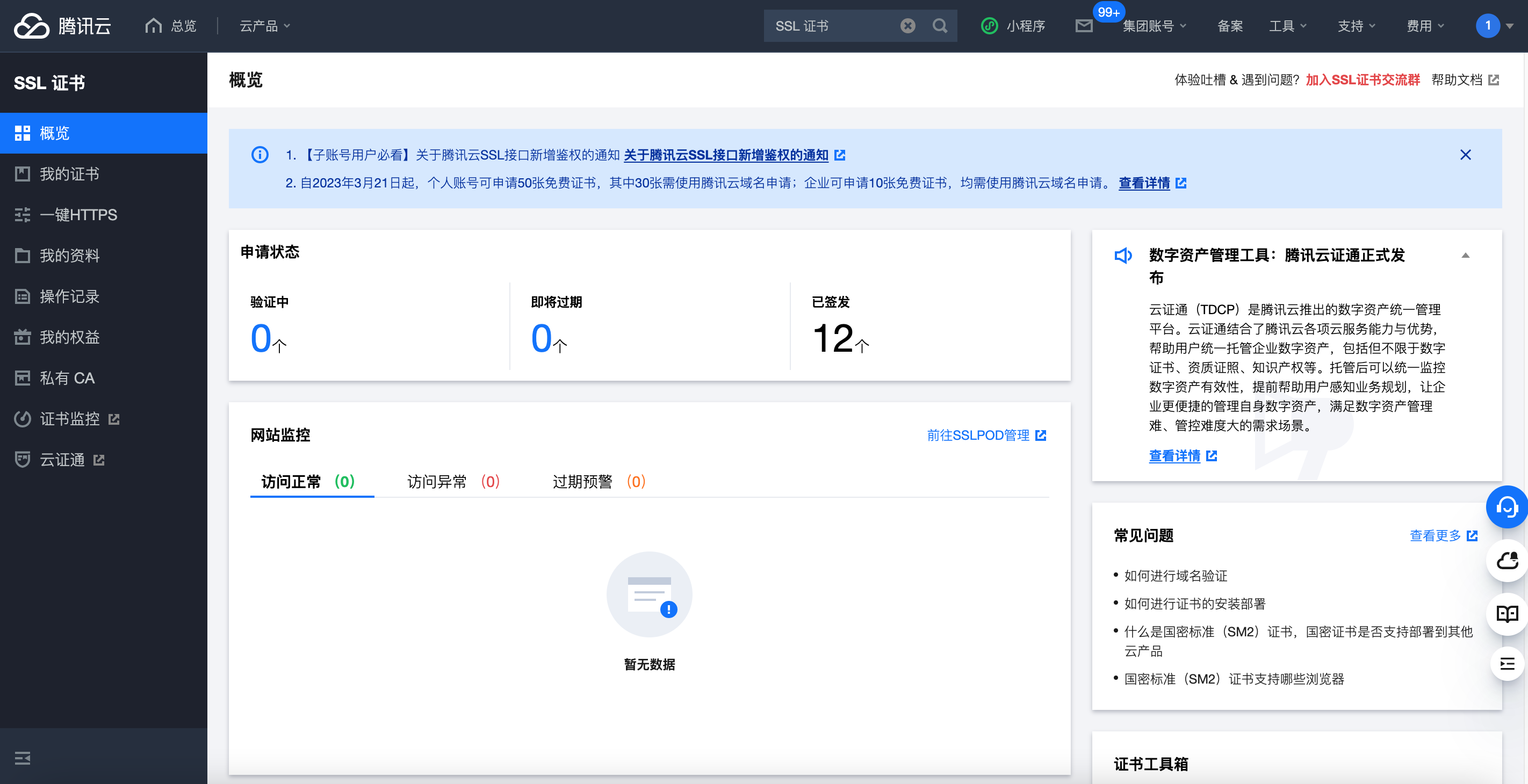Expand the 费用 dropdown

1425,25
